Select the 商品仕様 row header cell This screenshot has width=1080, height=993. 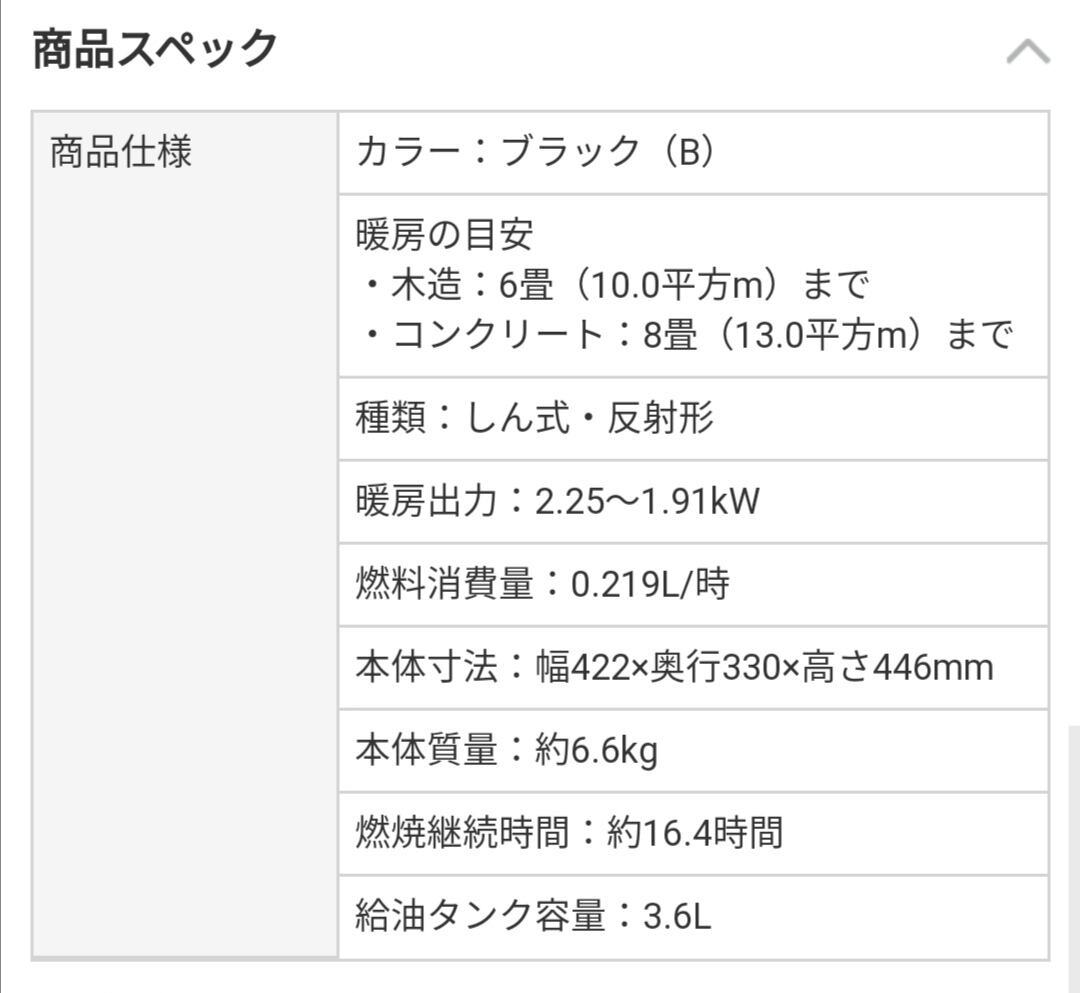point(121,152)
